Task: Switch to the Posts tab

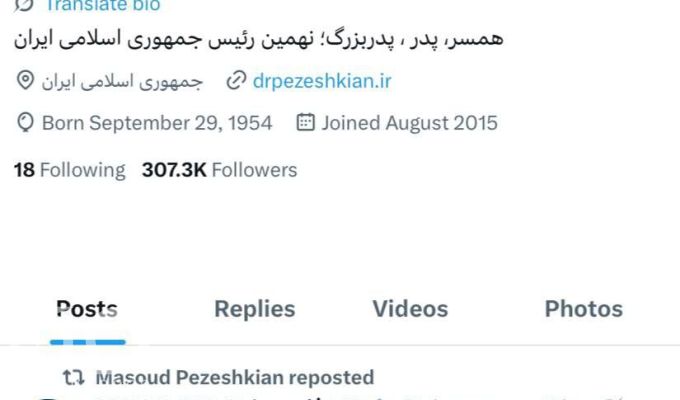Action: tap(87, 309)
